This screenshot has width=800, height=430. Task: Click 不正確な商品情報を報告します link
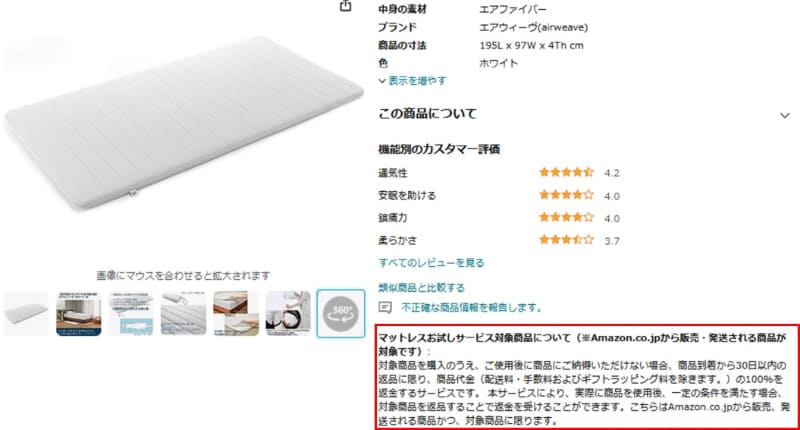471,308
